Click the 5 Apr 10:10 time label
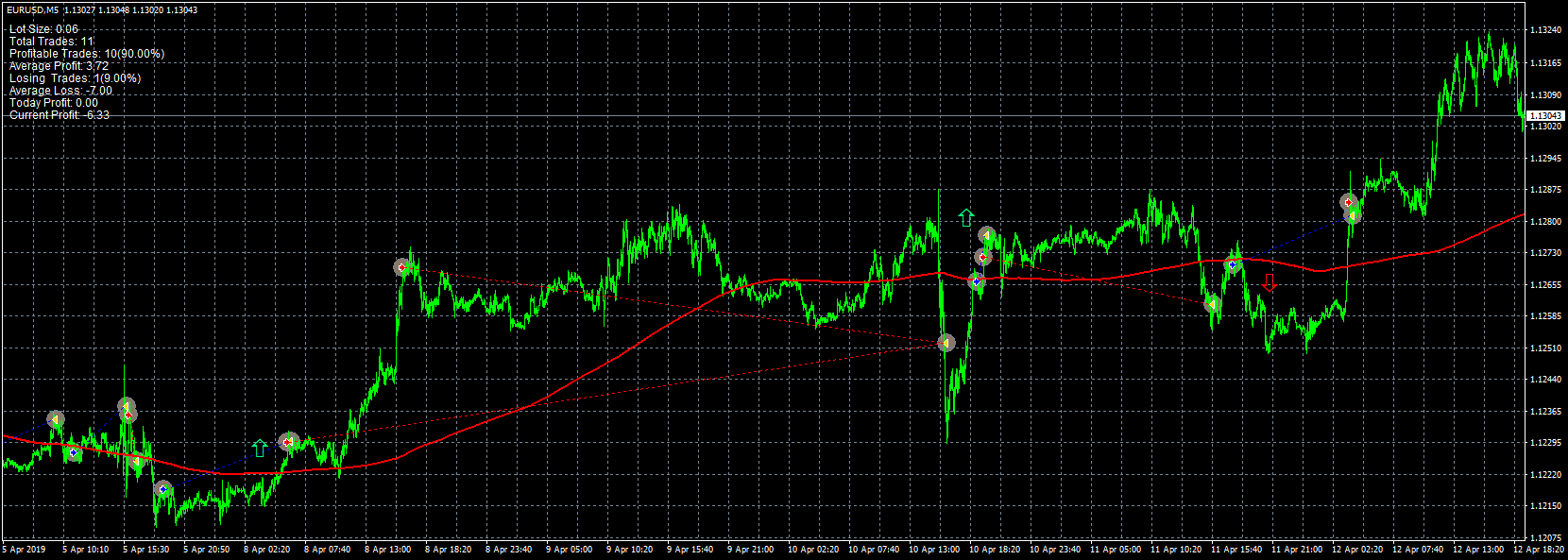The width and height of the screenshot is (1568, 560). click(86, 550)
